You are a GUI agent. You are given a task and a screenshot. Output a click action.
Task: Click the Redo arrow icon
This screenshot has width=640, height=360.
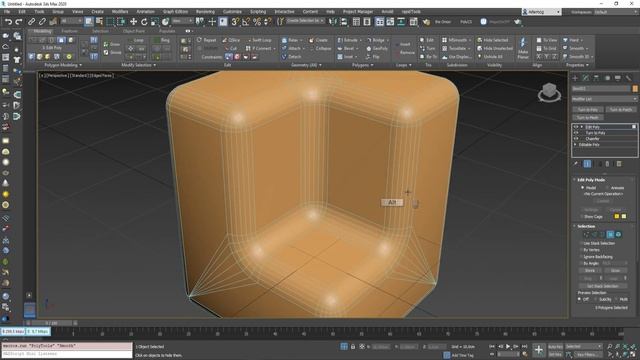18,22
